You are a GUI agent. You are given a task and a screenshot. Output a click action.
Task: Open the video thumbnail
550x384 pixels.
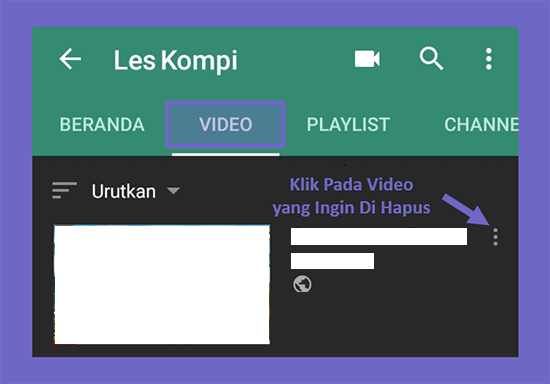click(x=162, y=285)
